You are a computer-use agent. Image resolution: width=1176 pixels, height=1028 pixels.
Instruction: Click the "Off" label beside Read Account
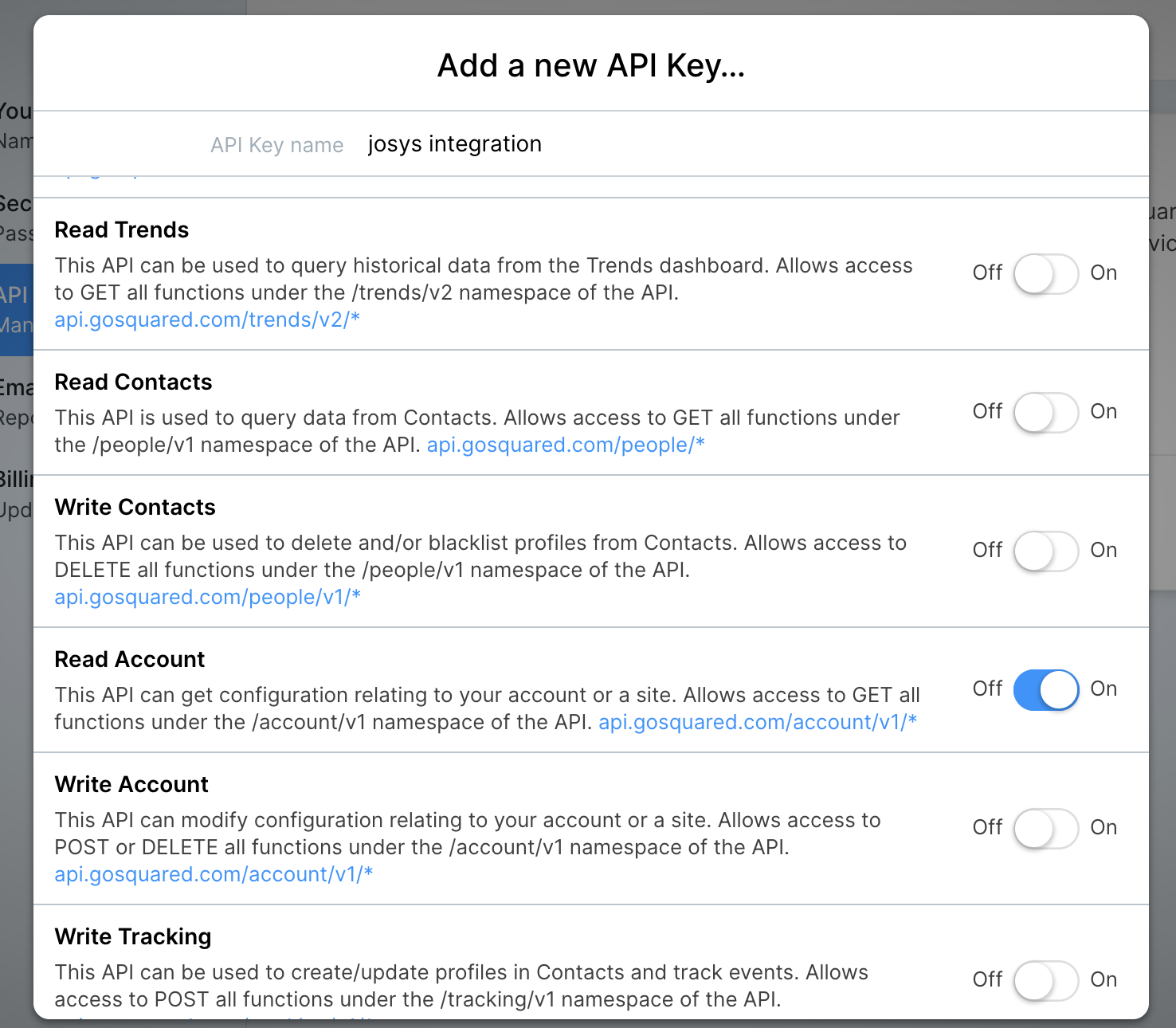987,689
